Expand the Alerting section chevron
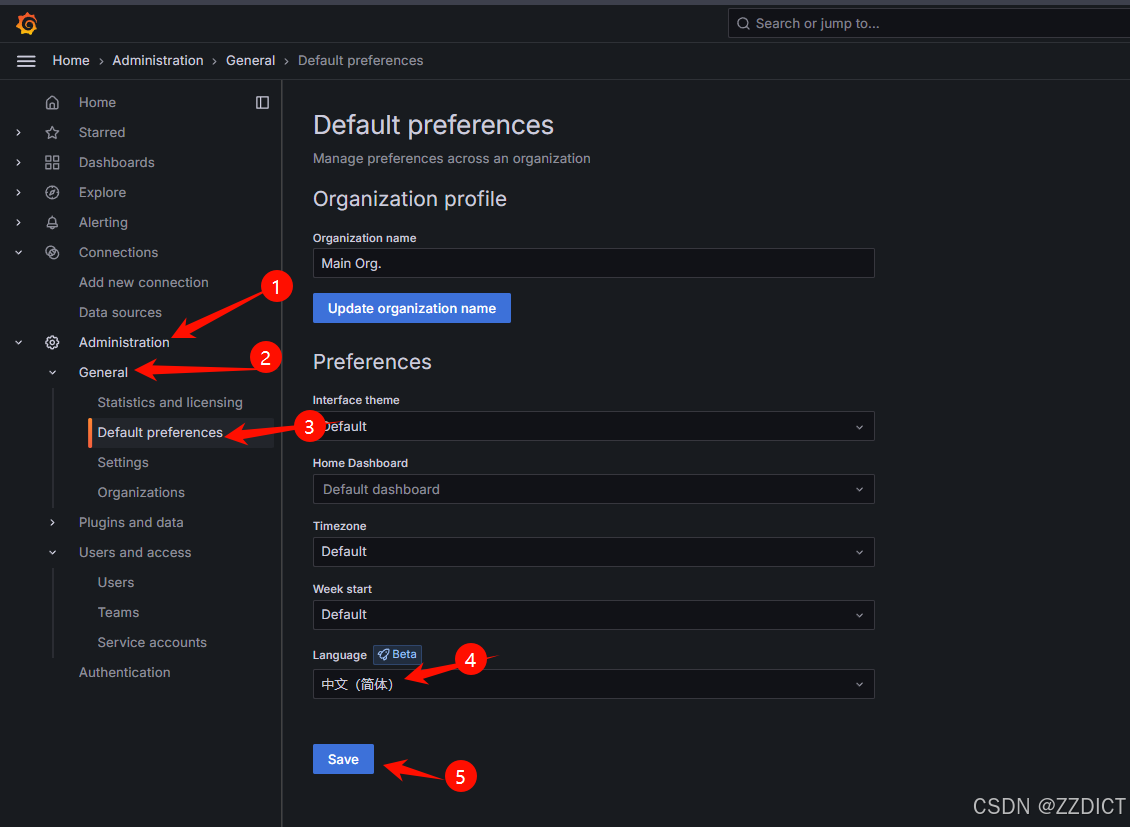Image resolution: width=1130 pixels, height=827 pixels. coord(19,223)
